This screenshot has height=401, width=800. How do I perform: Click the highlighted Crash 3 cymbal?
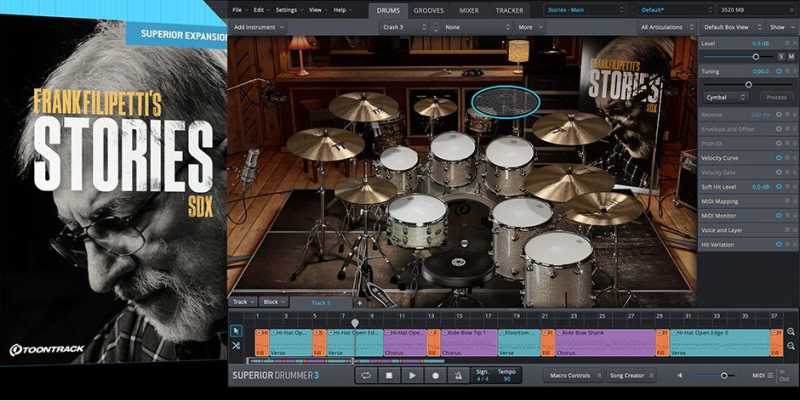tap(505, 102)
